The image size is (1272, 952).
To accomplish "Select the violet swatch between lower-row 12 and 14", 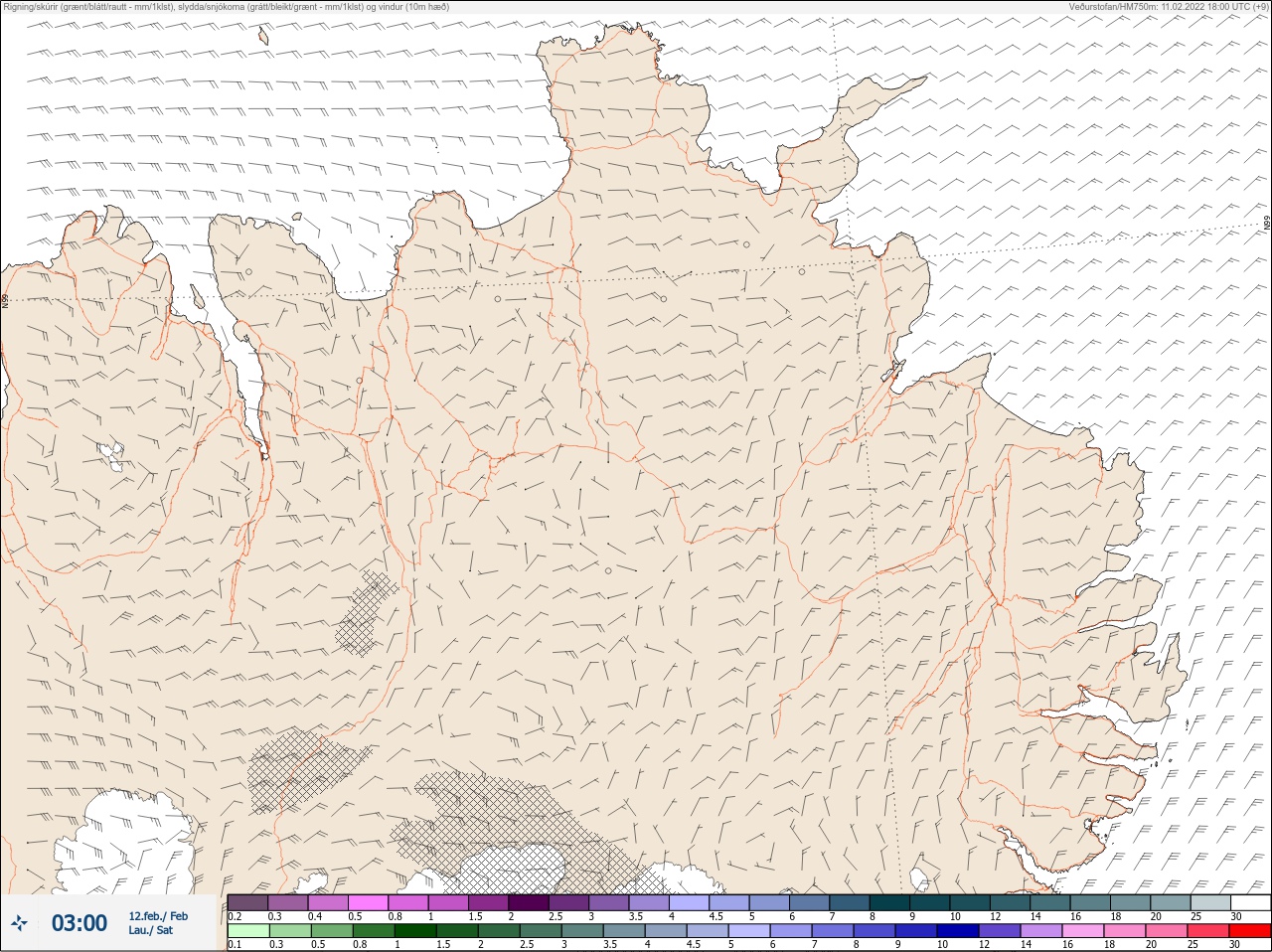I will pos(998,931).
